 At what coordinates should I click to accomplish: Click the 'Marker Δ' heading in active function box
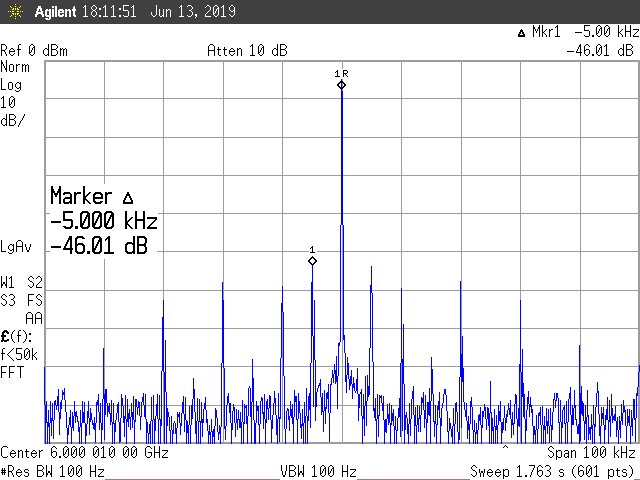91,196
